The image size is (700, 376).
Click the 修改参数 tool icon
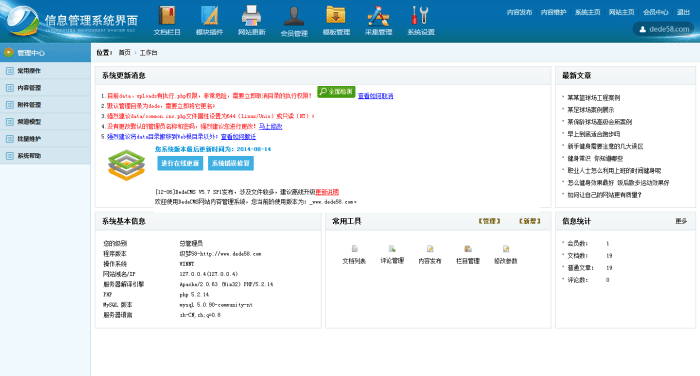[506, 249]
